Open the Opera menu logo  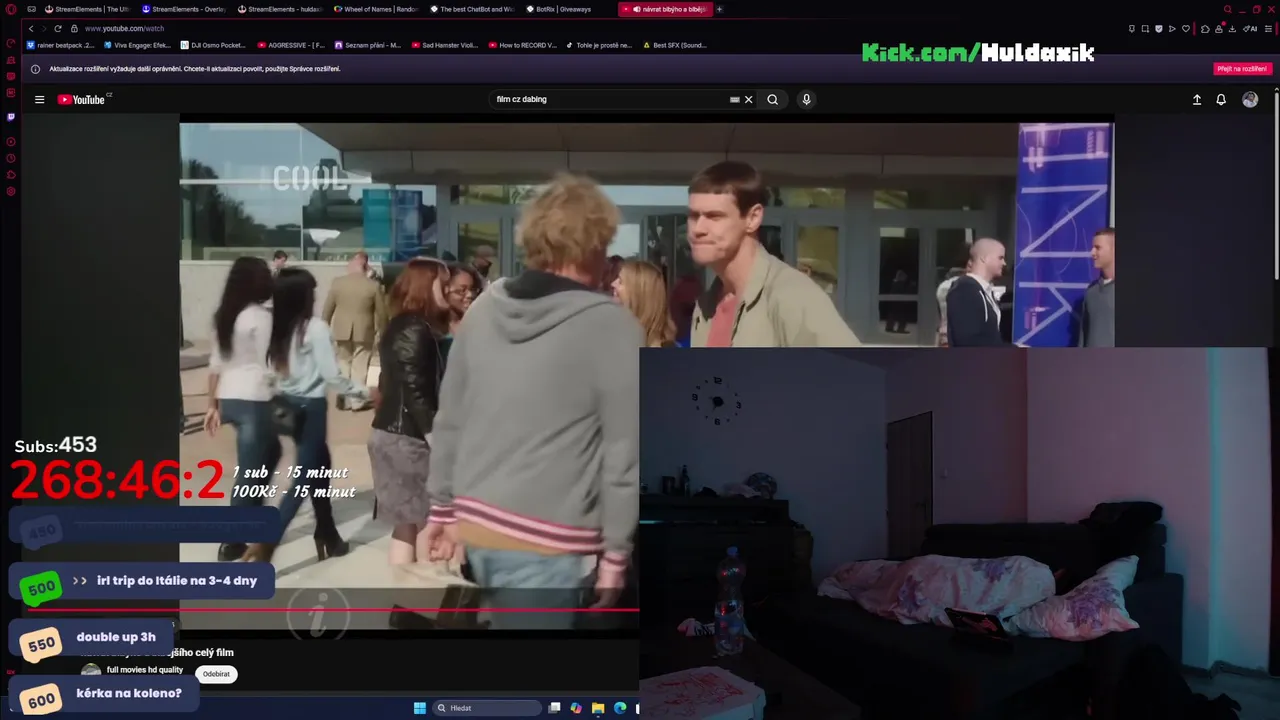coord(11,9)
